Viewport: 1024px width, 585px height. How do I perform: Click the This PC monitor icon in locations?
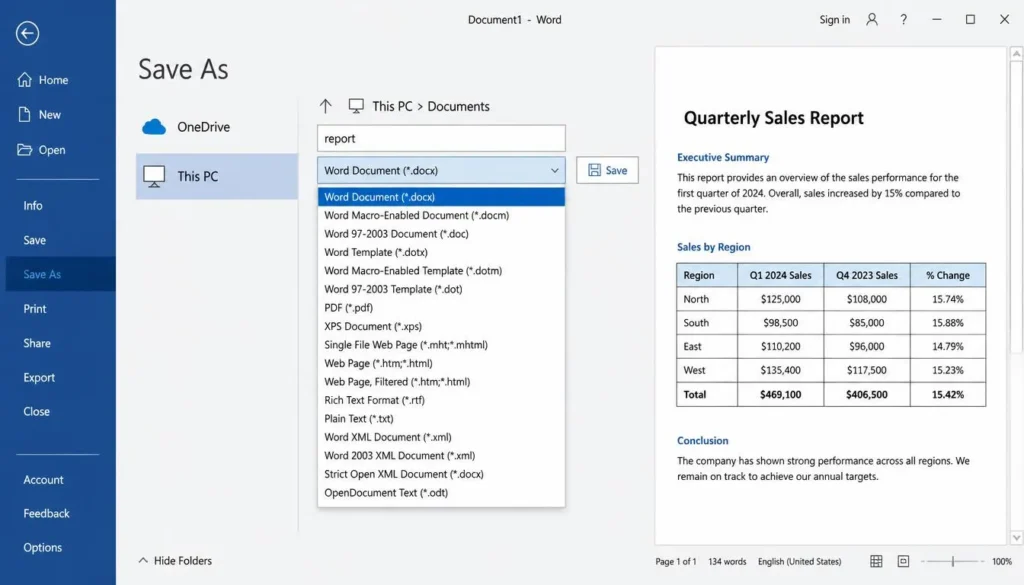tap(154, 176)
